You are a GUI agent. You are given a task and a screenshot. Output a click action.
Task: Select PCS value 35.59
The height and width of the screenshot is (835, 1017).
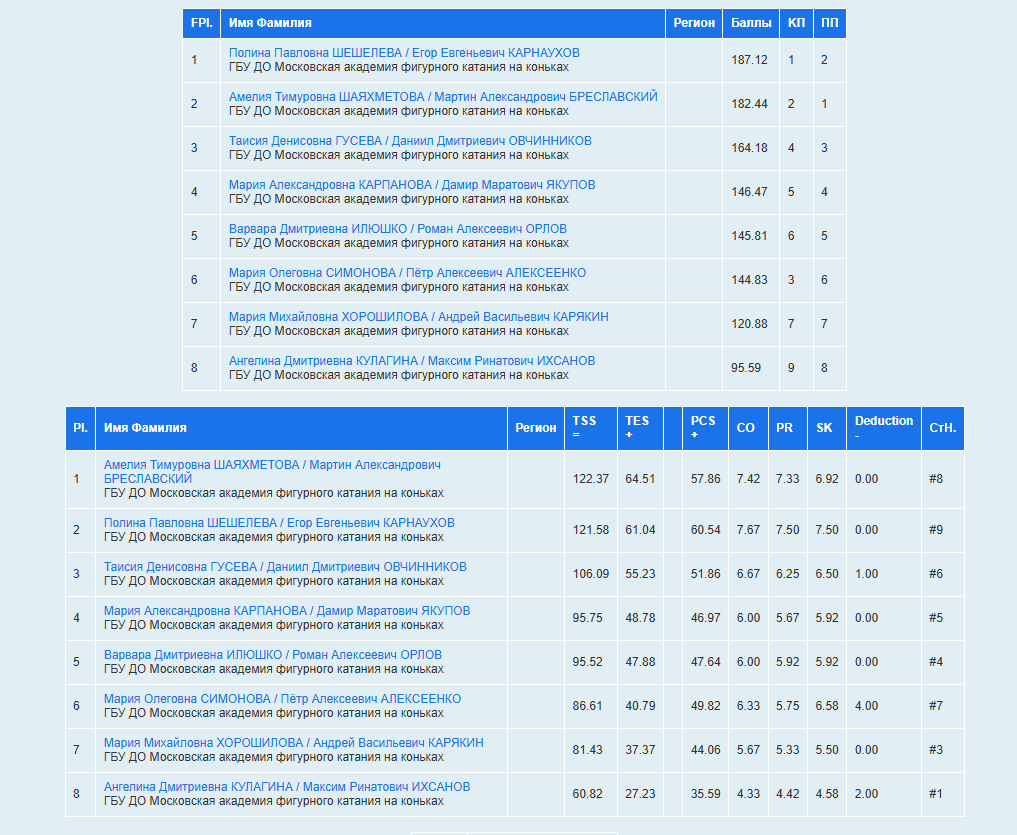click(706, 794)
